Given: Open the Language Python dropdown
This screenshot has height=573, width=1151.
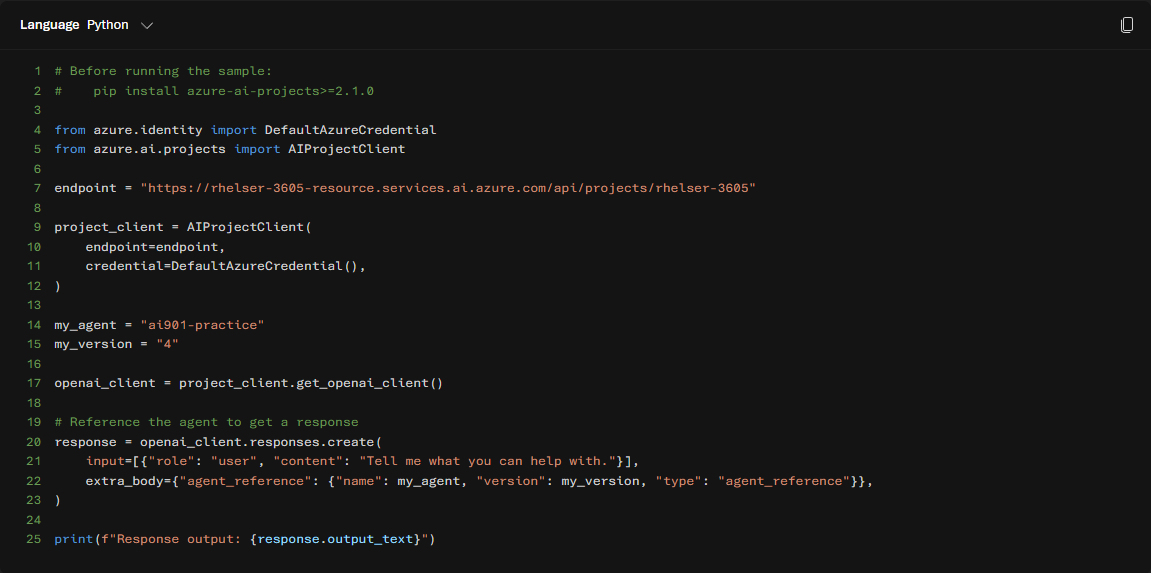Looking at the screenshot, I should click(x=87, y=25).
